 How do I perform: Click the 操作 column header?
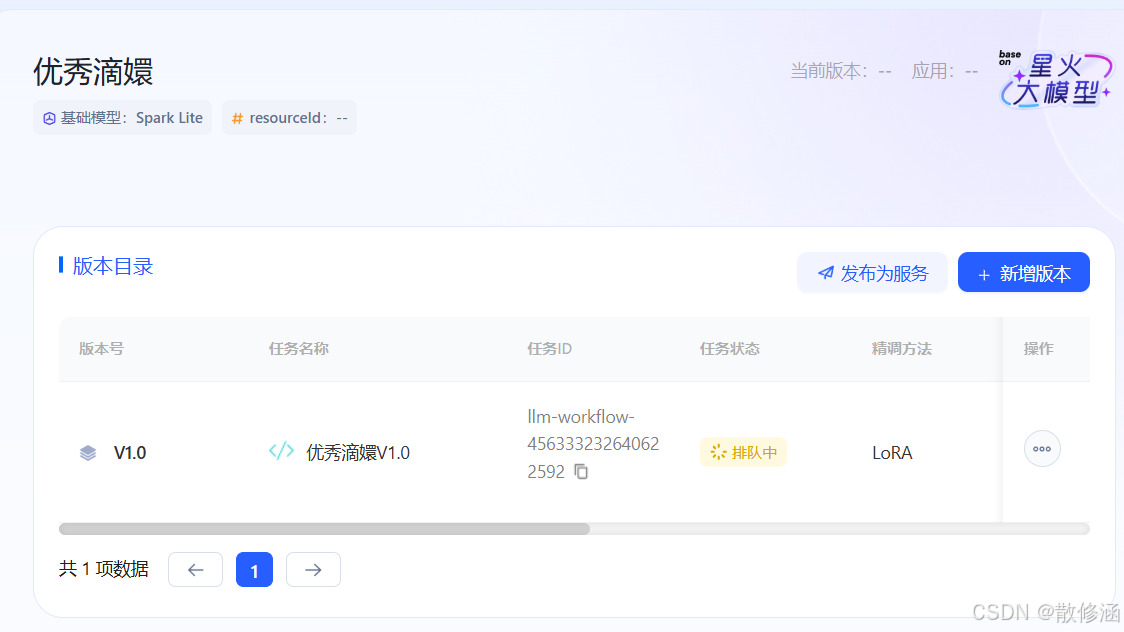click(x=1038, y=349)
